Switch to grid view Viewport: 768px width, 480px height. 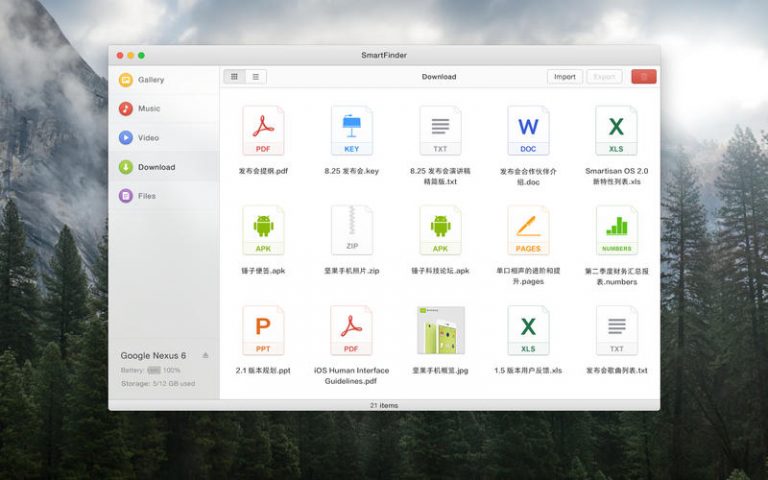point(235,77)
